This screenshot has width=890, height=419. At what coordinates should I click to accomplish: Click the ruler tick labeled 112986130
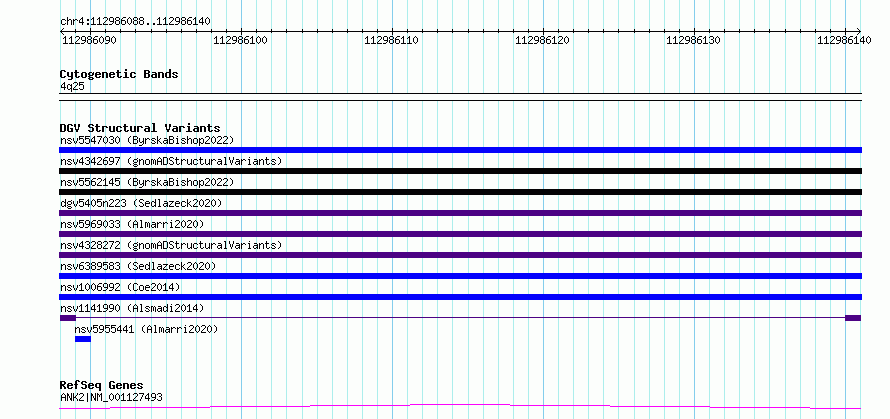pos(694,40)
